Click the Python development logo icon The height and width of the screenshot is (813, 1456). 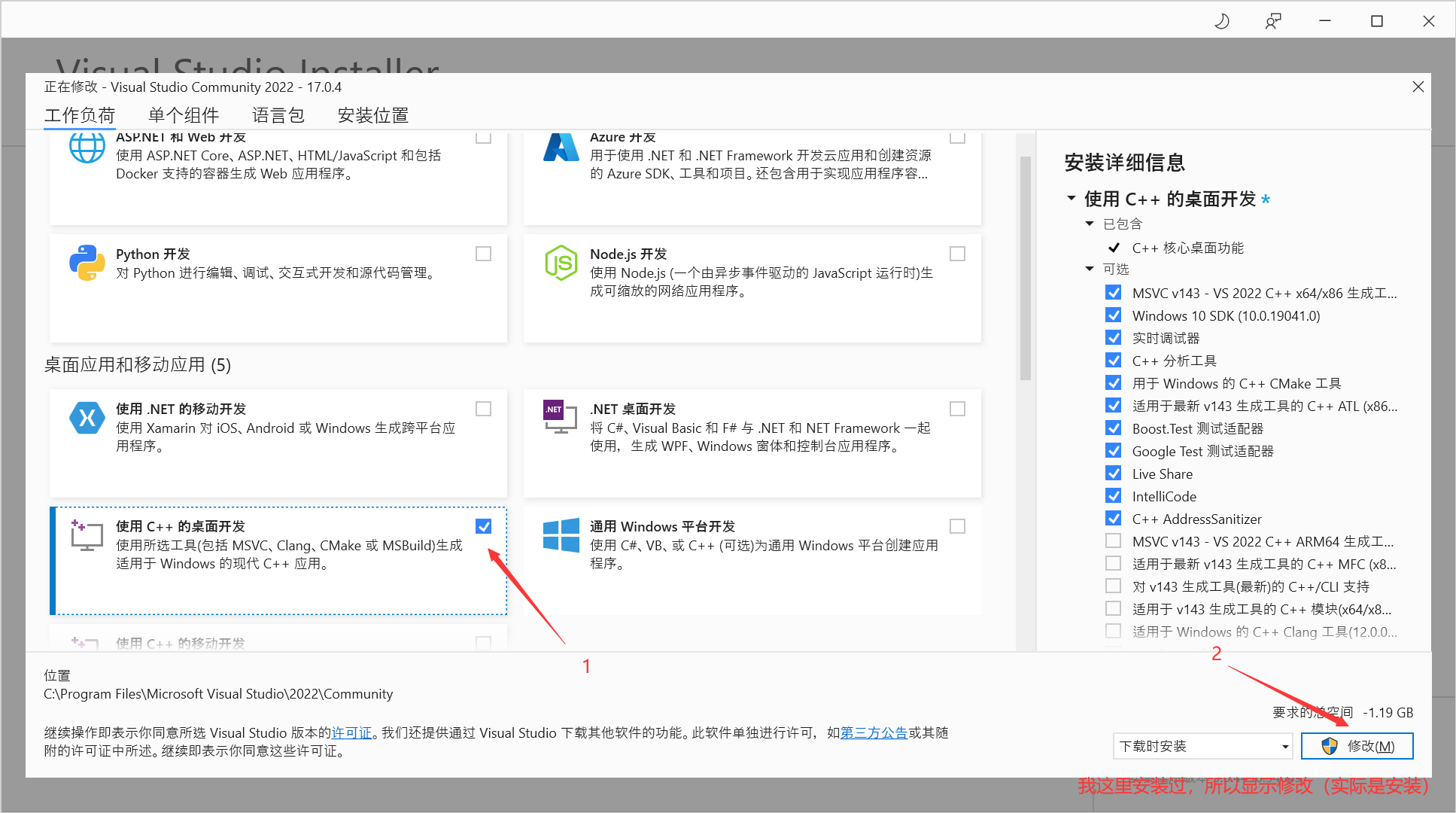coord(87,263)
